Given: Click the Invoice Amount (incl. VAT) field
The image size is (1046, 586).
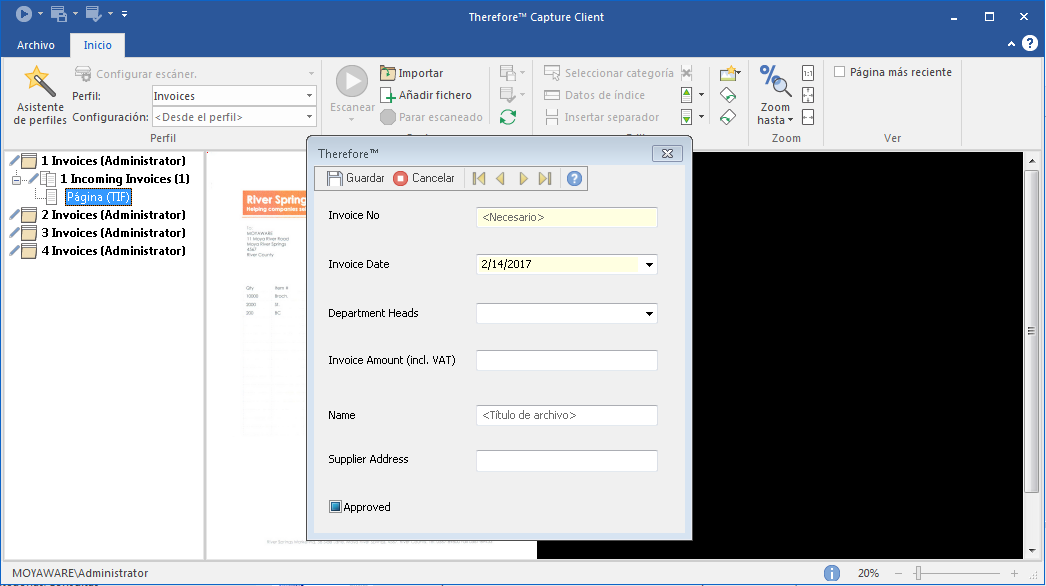Looking at the screenshot, I should (x=566, y=360).
